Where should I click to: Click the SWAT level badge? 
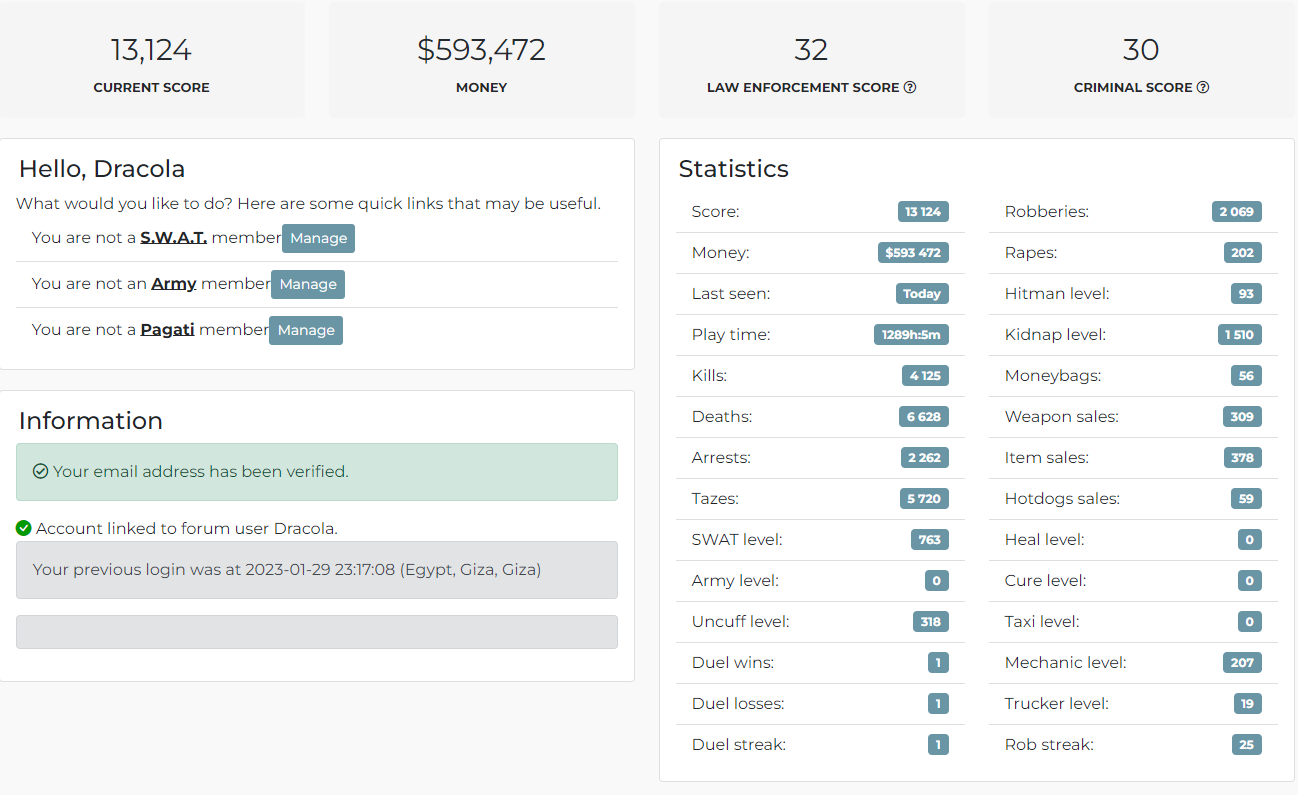coord(930,540)
